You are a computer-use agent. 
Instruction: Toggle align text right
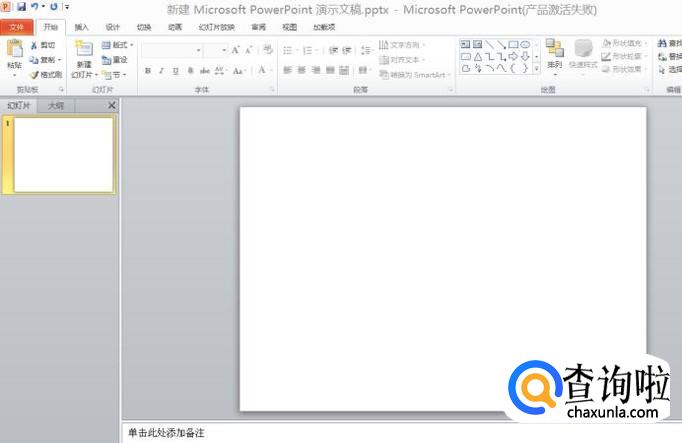(316, 70)
